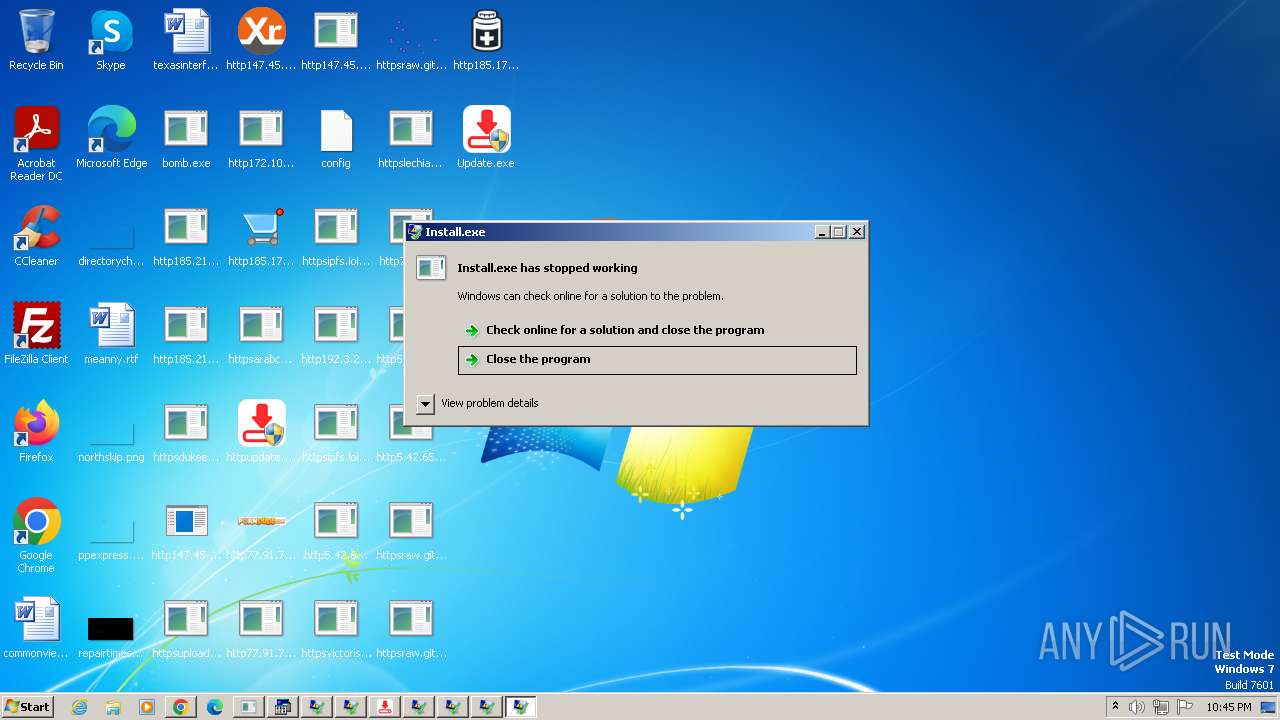Launch Microsoft Edge from the taskbar

pos(215,707)
